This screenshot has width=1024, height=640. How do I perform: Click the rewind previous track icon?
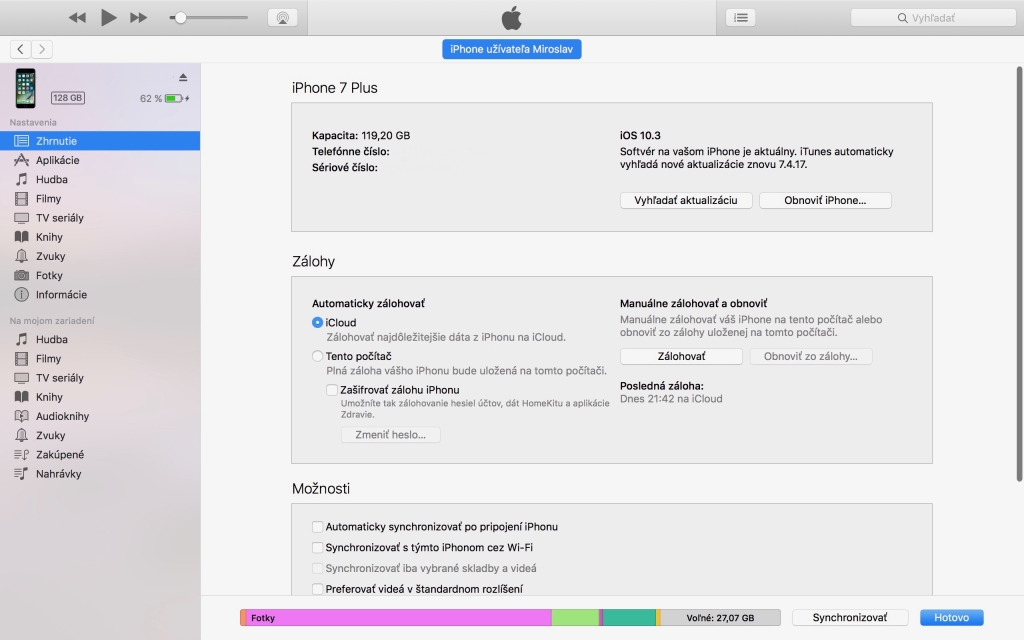coord(77,17)
